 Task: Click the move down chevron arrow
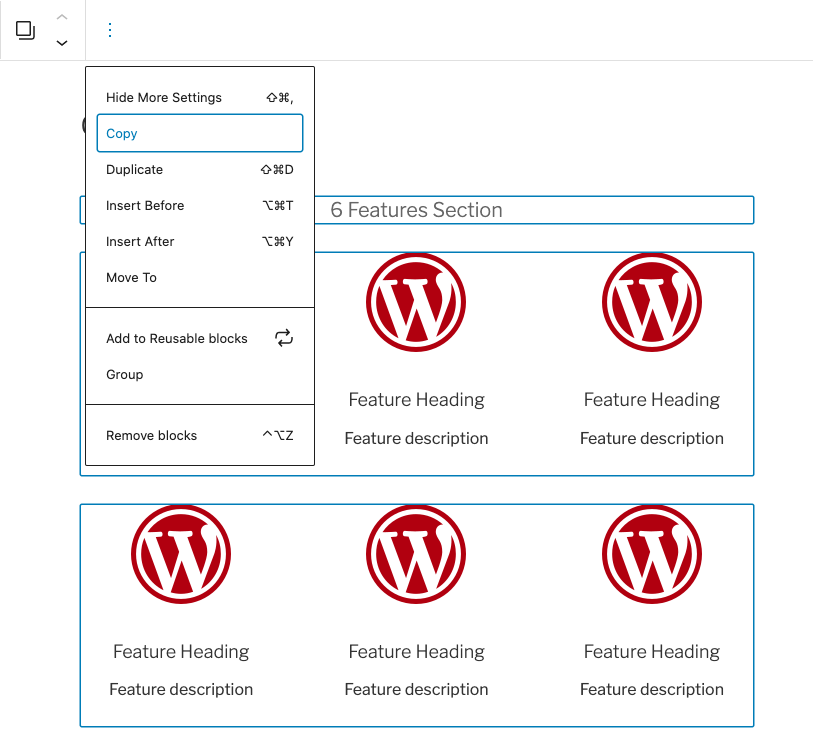tap(62, 43)
